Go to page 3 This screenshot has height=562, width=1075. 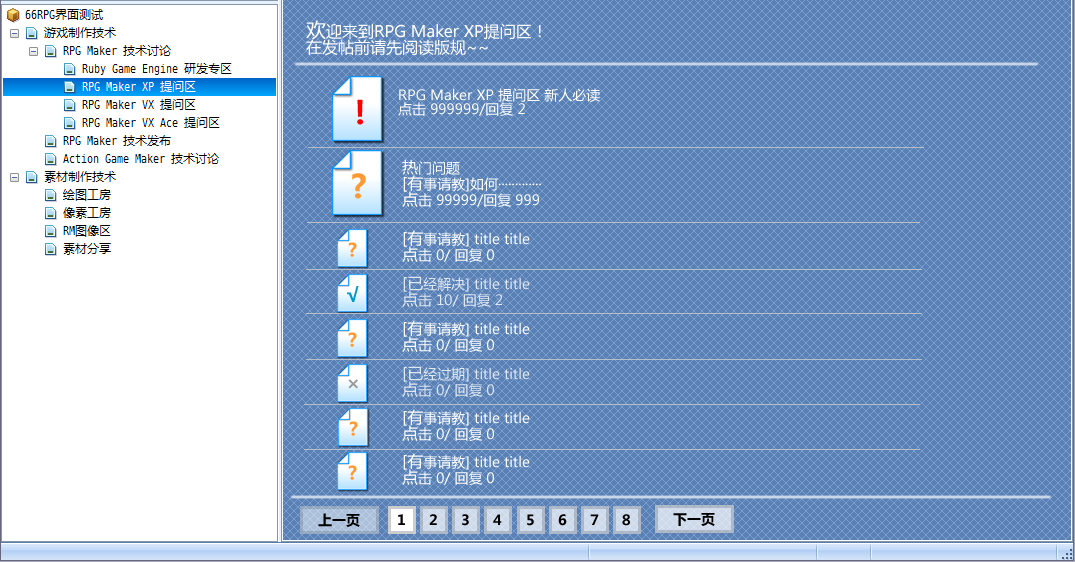coord(466,520)
